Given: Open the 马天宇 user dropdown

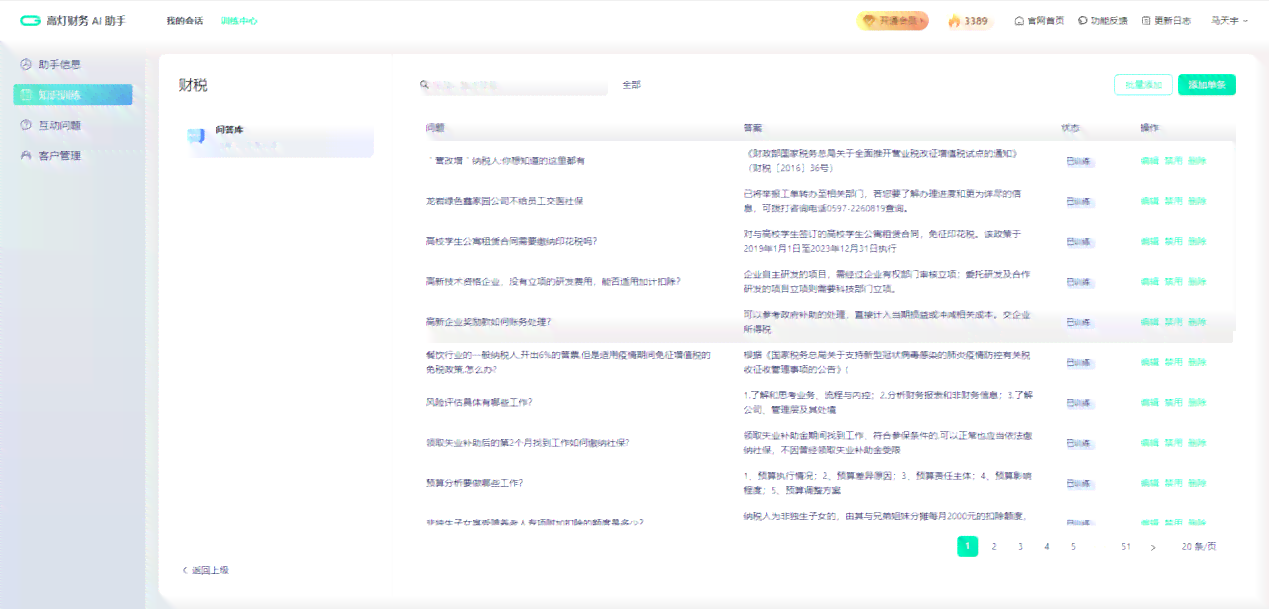Looking at the screenshot, I should tap(1229, 21).
